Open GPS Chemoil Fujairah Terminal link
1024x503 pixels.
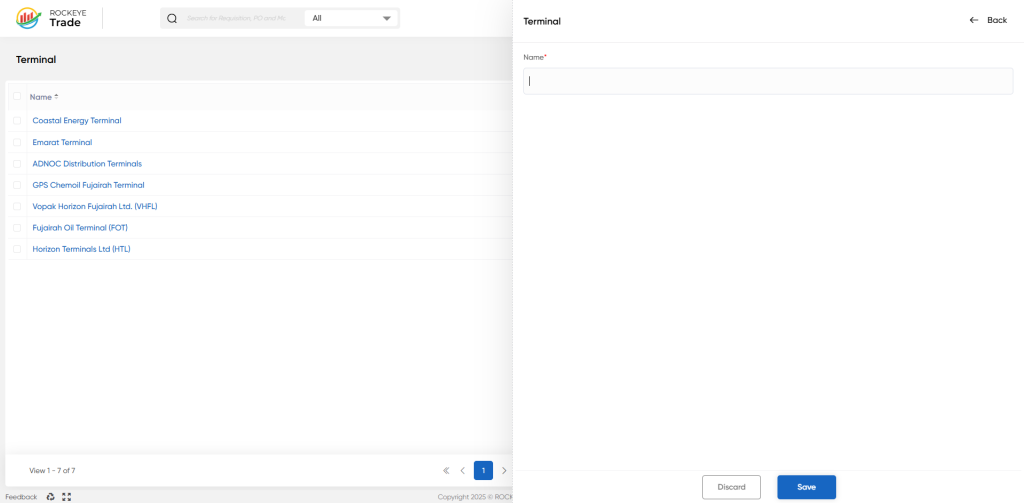pyautogui.click(x=88, y=186)
